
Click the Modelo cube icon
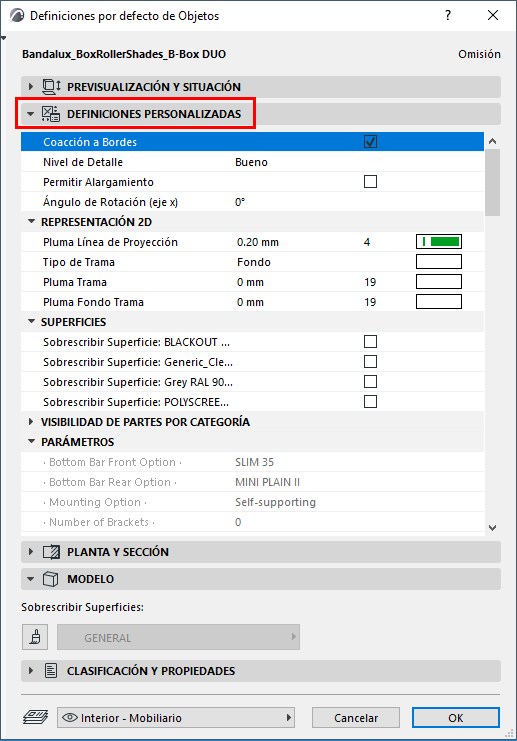pyautogui.click(x=51, y=579)
